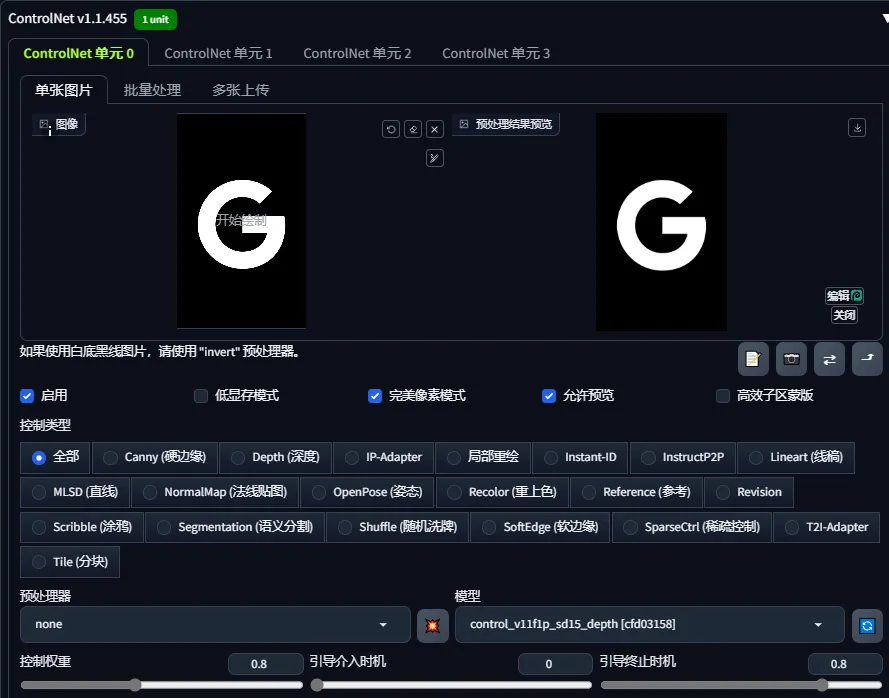Enable 高效子区蒙版 checkbox
889x698 pixels.
pos(723,396)
